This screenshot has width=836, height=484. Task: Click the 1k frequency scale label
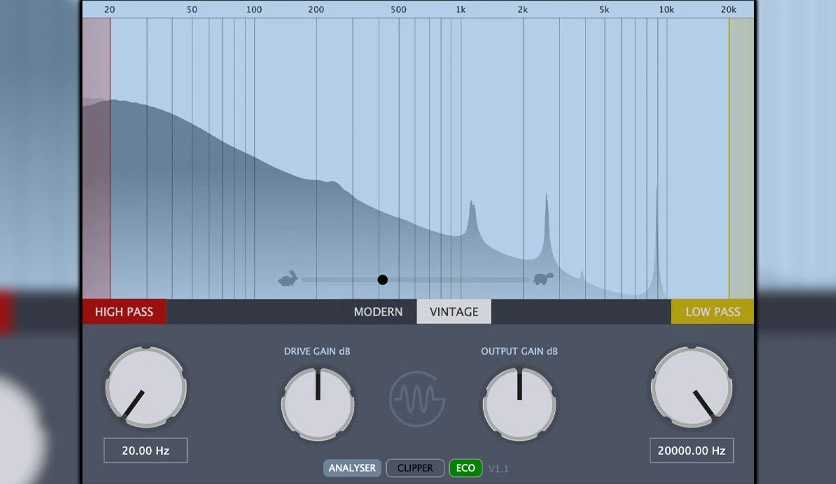click(461, 10)
